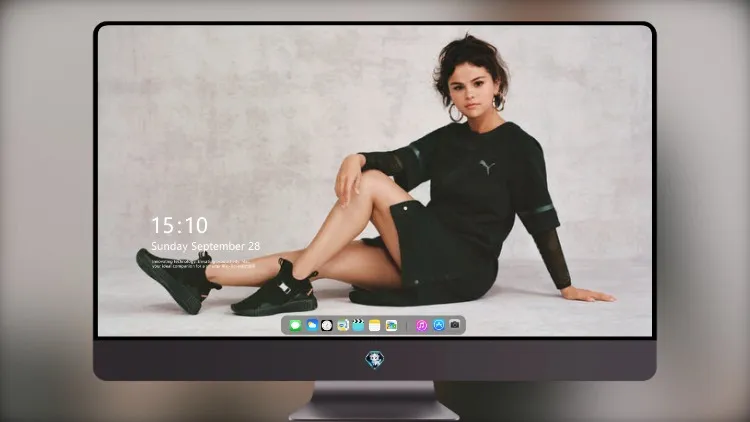Open the yellow Notes app icon
Image resolution: width=750 pixels, height=422 pixels.
375,325
